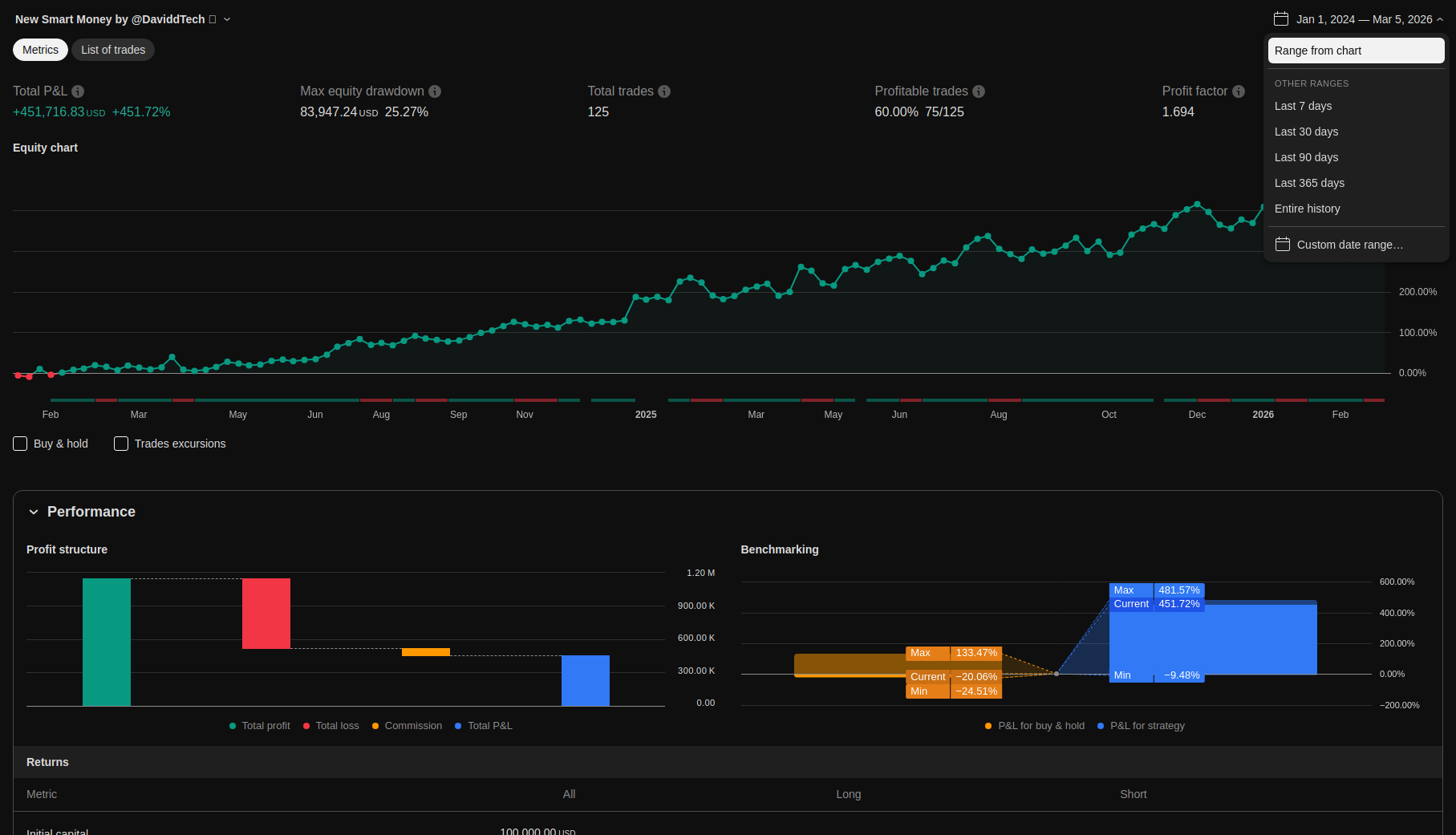The image size is (1456, 835).
Task: Click the blue Total P&L bar
Action: (585, 680)
